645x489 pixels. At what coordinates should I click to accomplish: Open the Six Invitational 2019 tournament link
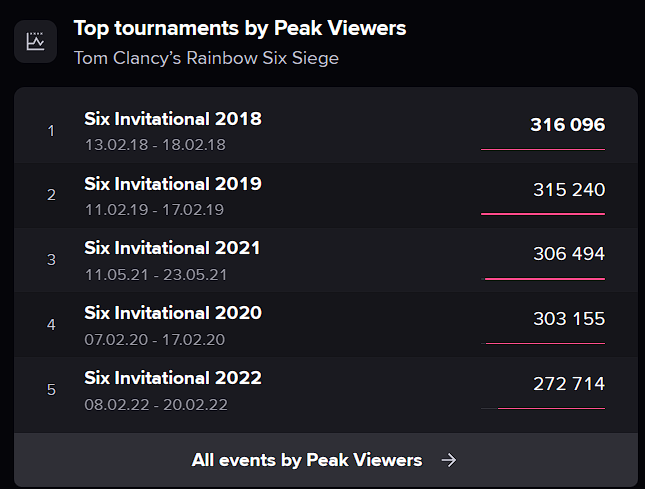click(x=173, y=184)
